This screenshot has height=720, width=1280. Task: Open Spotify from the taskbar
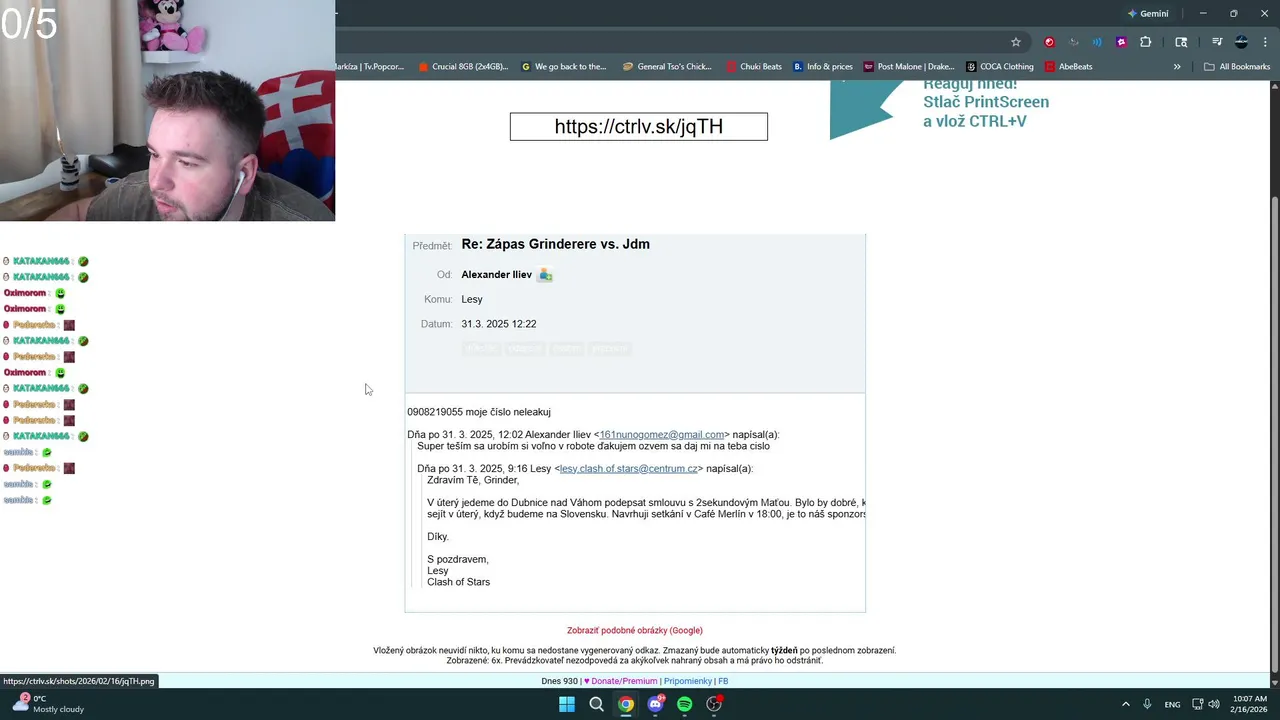(x=685, y=704)
